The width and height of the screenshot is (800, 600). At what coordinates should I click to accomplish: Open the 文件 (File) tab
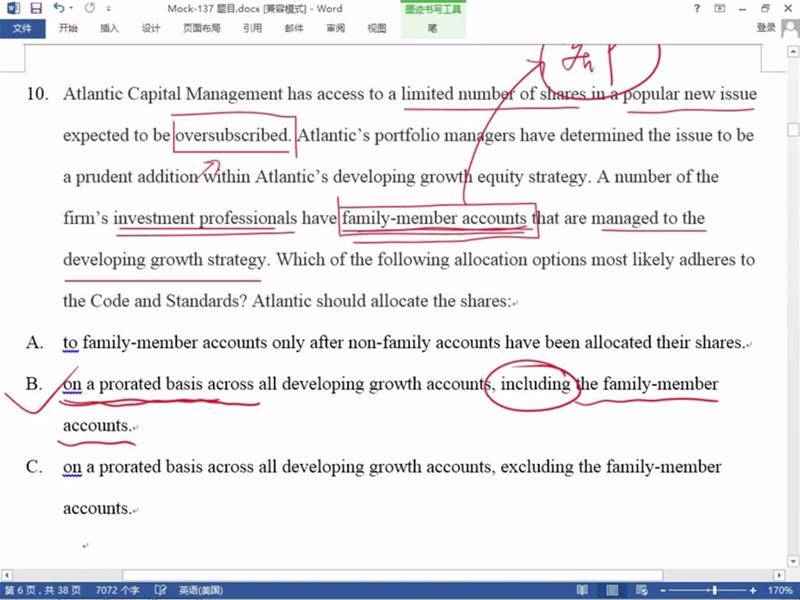[22, 28]
